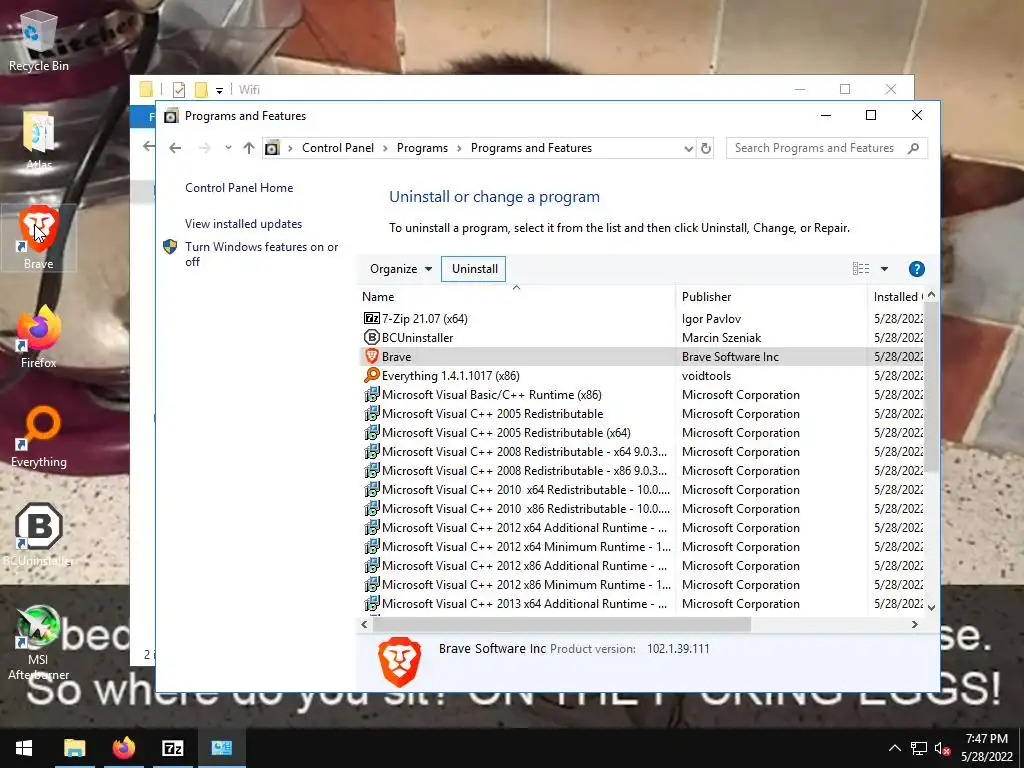Image resolution: width=1024 pixels, height=768 pixels.
Task: Click the Control Panel taskbar icon
Action: click(221, 748)
